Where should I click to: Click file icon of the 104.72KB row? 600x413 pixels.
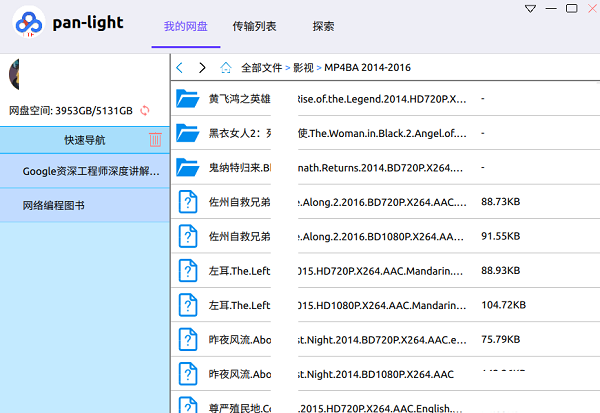pyautogui.click(x=188, y=305)
